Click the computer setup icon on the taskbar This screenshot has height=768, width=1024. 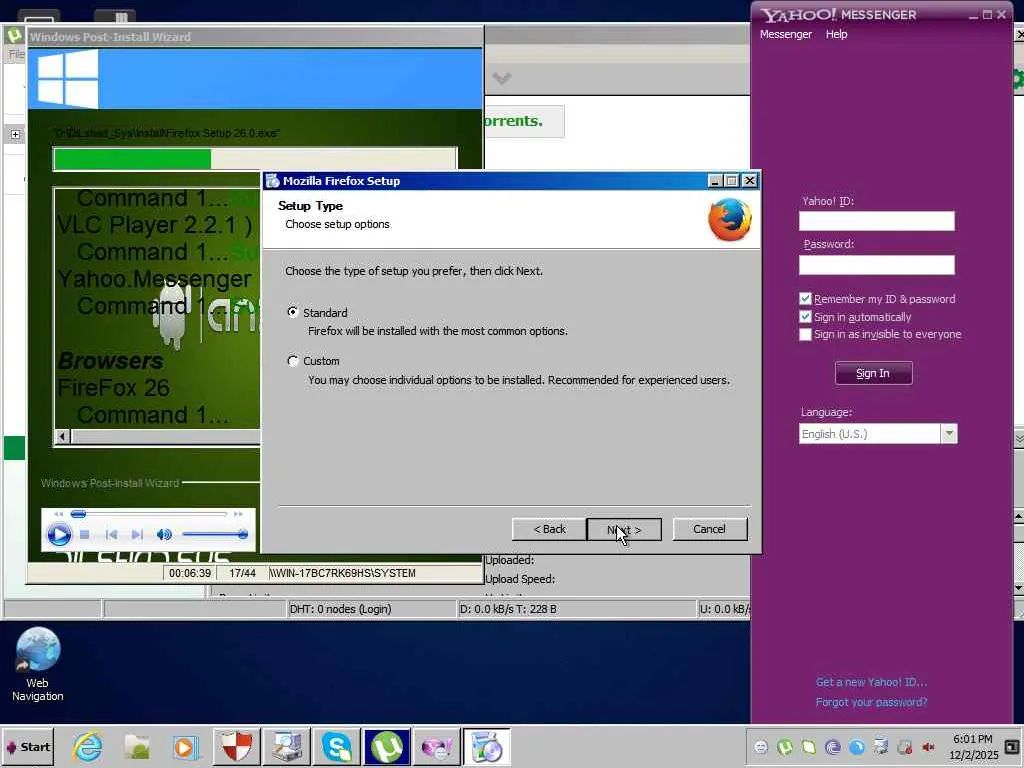coord(287,747)
